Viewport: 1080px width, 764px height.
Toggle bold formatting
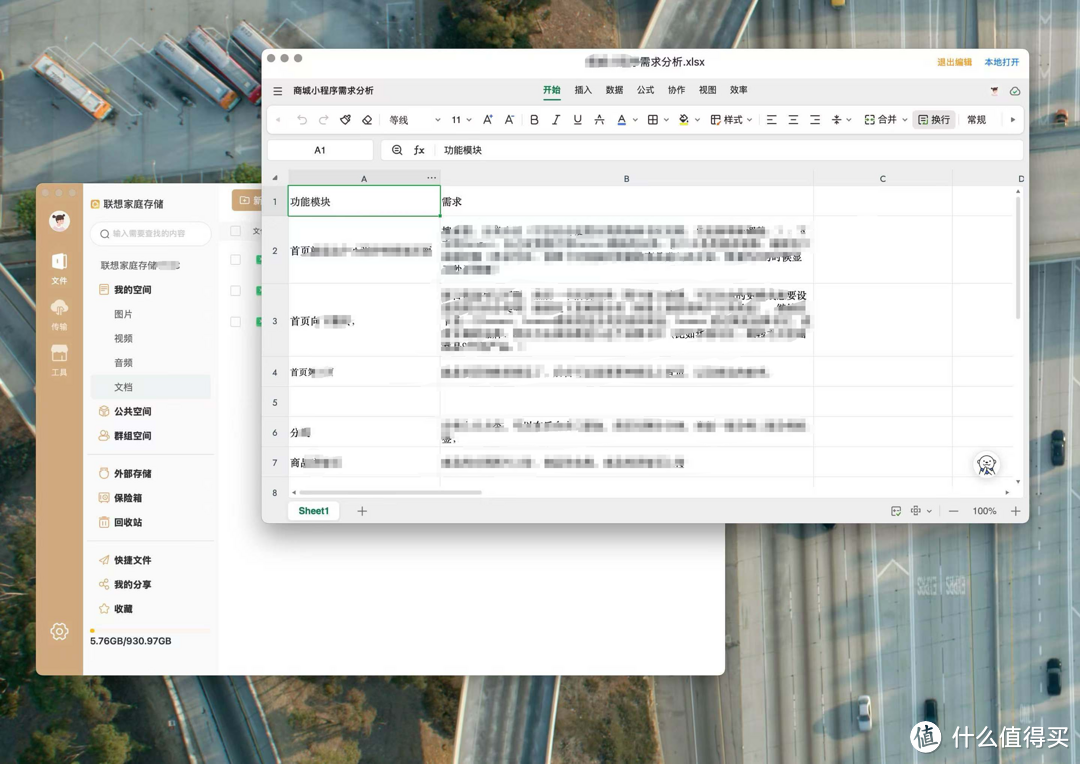coord(535,119)
